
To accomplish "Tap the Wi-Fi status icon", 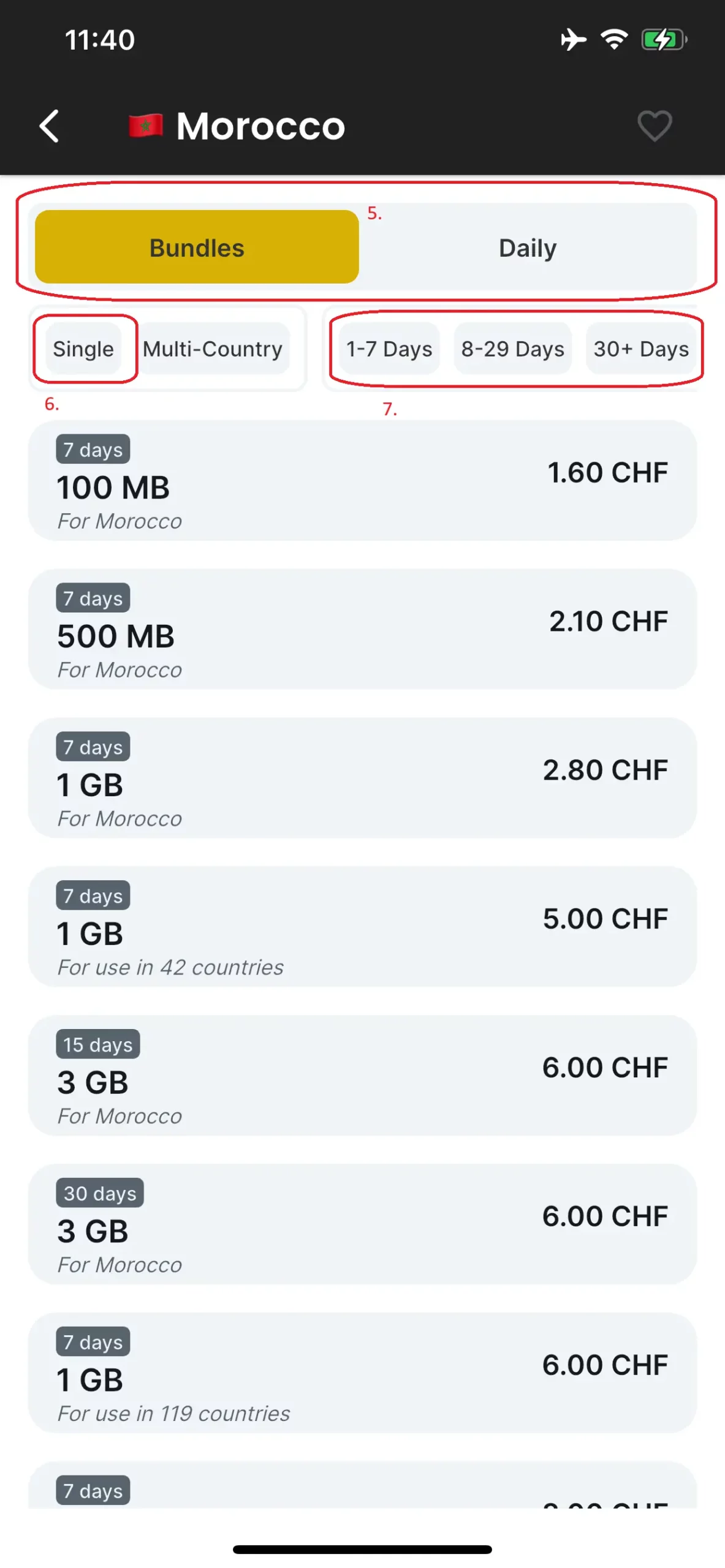I will 613,40.
